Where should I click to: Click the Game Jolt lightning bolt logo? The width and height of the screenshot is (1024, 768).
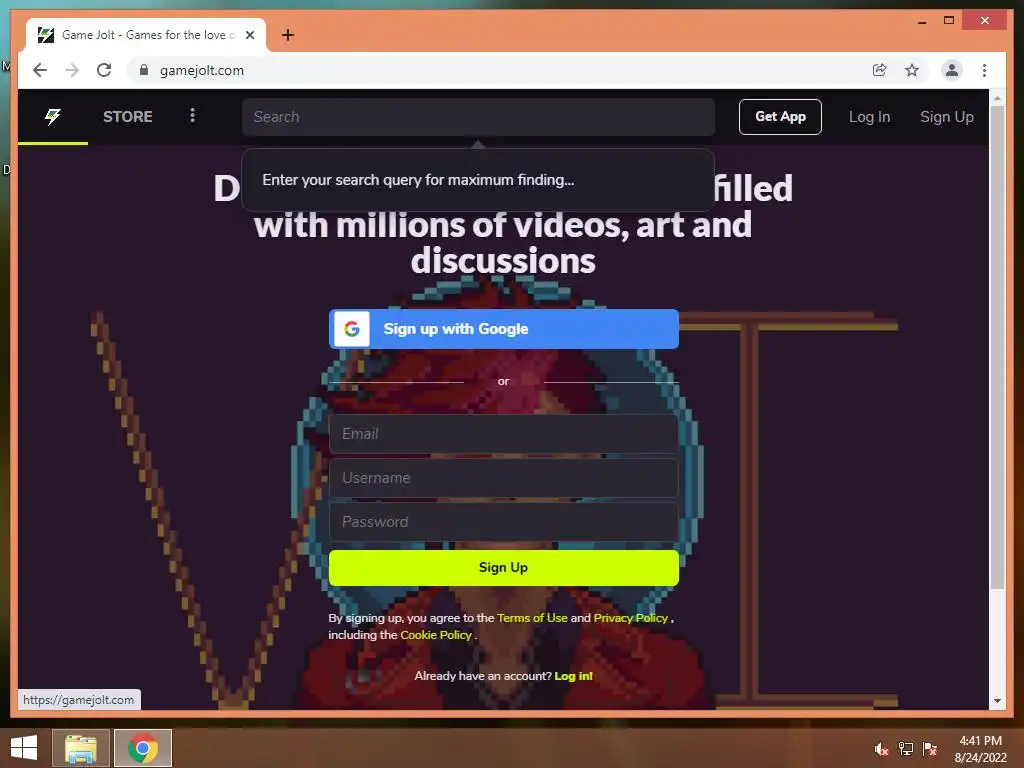click(x=52, y=116)
